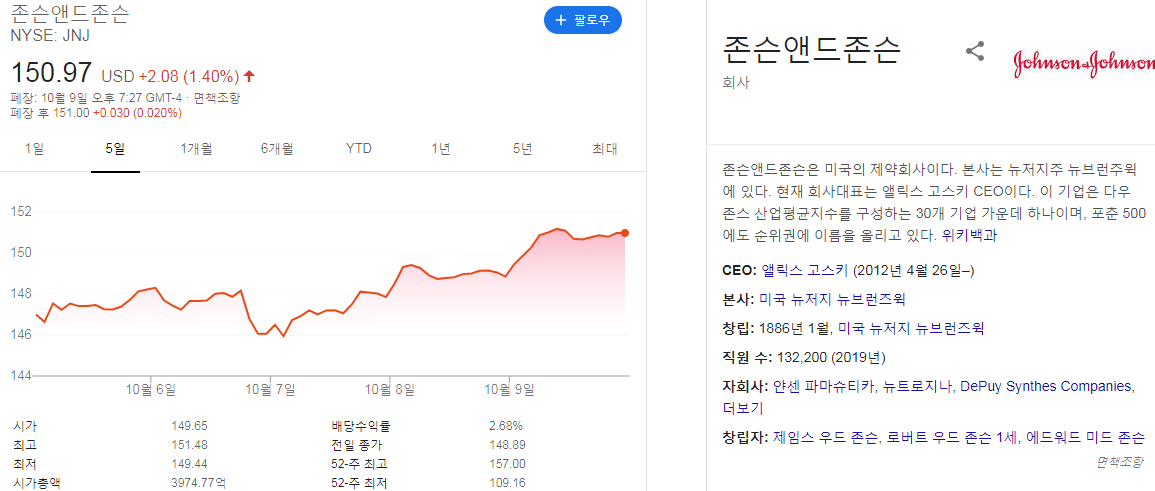Click the low value 149.44
The width and height of the screenshot is (1155, 491).
click(189, 464)
